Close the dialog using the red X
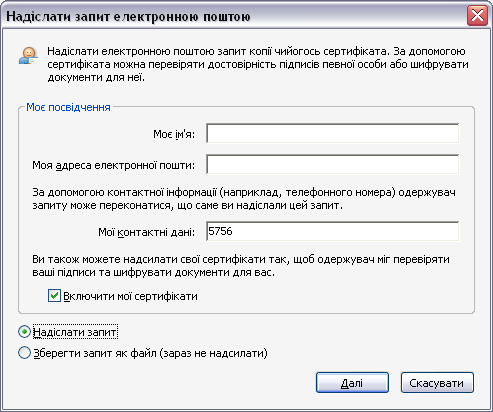Viewport: 493px width, 412px height. [477, 15]
